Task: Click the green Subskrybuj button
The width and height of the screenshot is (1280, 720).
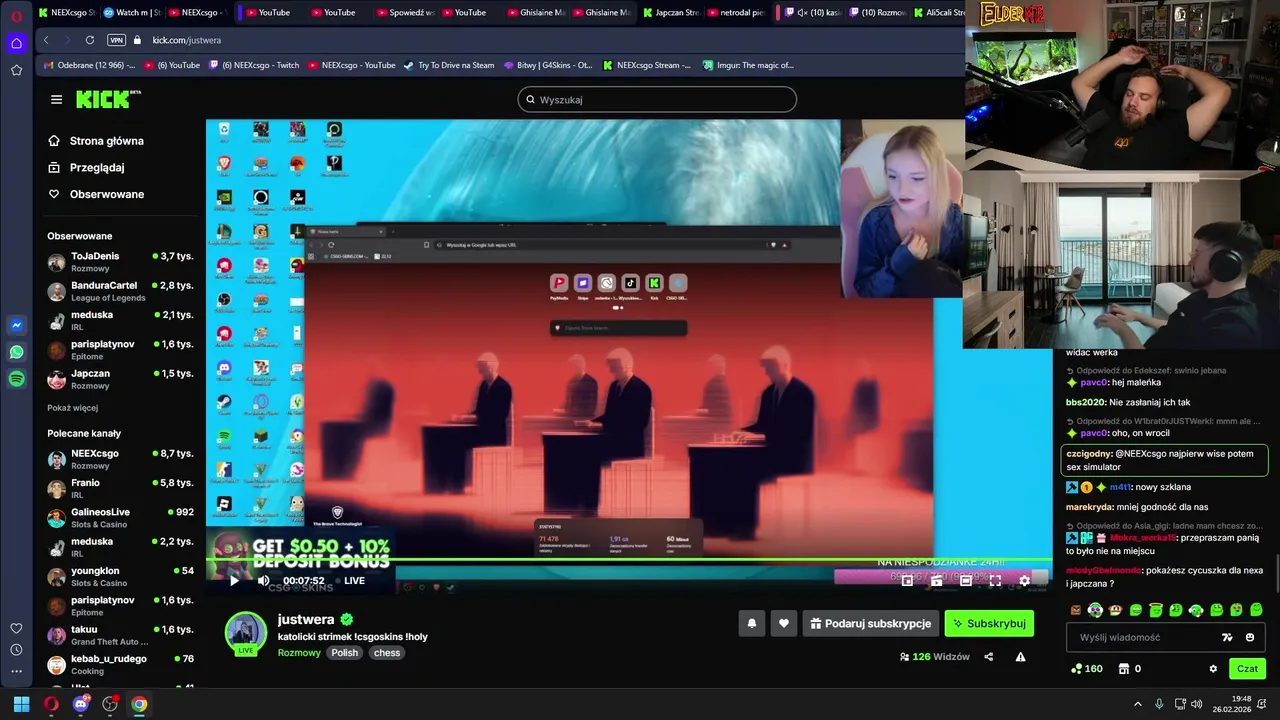Action: coord(989,623)
